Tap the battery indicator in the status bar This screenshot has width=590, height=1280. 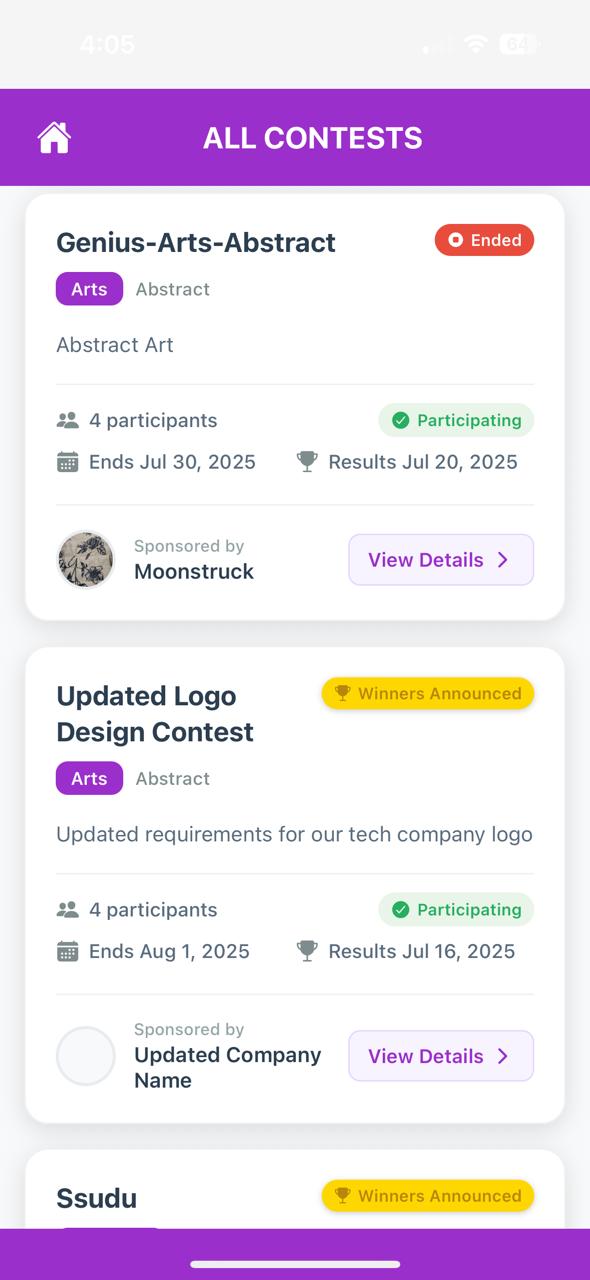coord(517,44)
